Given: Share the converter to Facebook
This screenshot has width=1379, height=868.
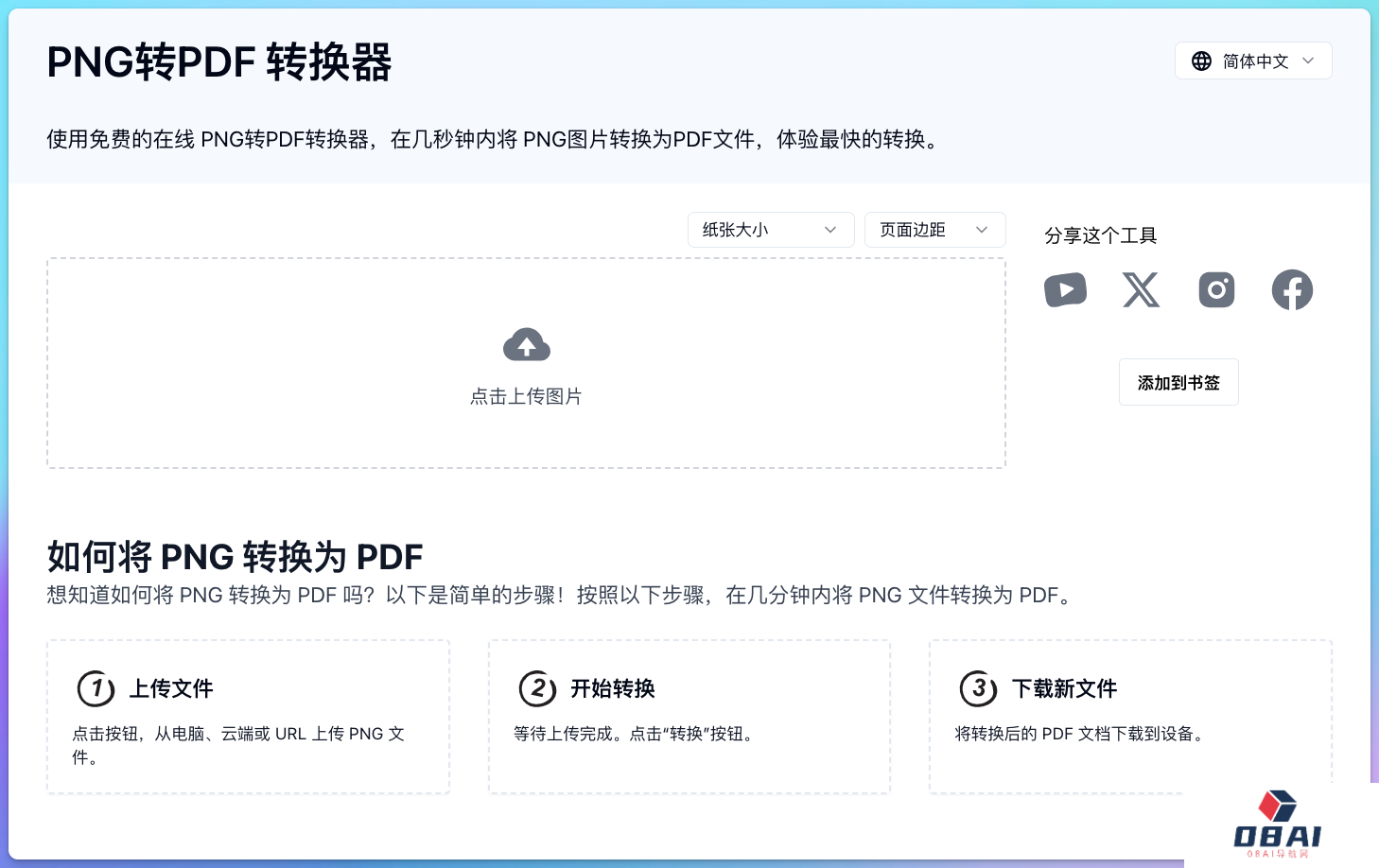Looking at the screenshot, I should (x=1292, y=290).
